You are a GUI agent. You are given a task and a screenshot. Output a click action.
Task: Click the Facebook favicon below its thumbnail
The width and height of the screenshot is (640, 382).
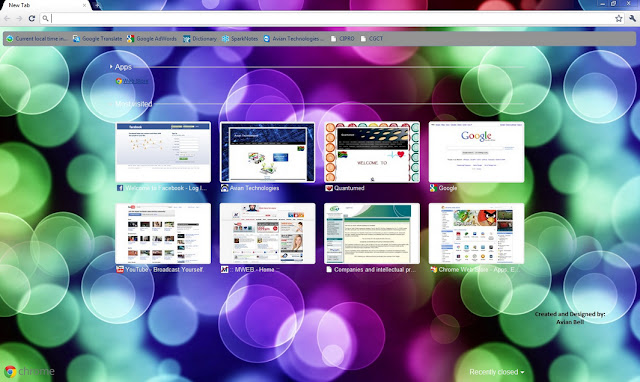(x=120, y=188)
